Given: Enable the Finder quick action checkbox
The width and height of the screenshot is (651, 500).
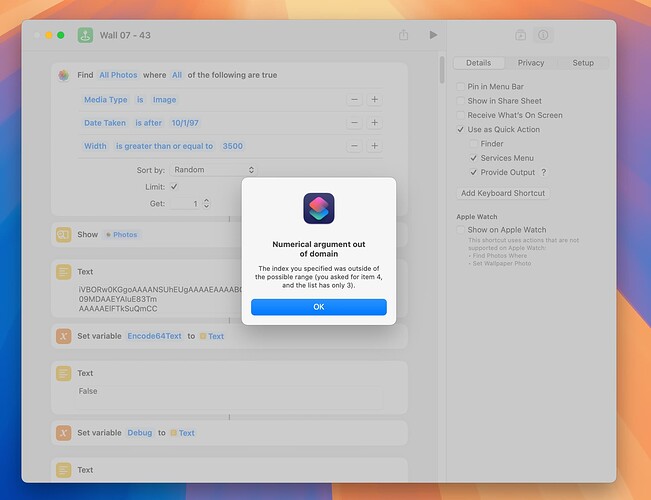Looking at the screenshot, I should click(x=473, y=144).
